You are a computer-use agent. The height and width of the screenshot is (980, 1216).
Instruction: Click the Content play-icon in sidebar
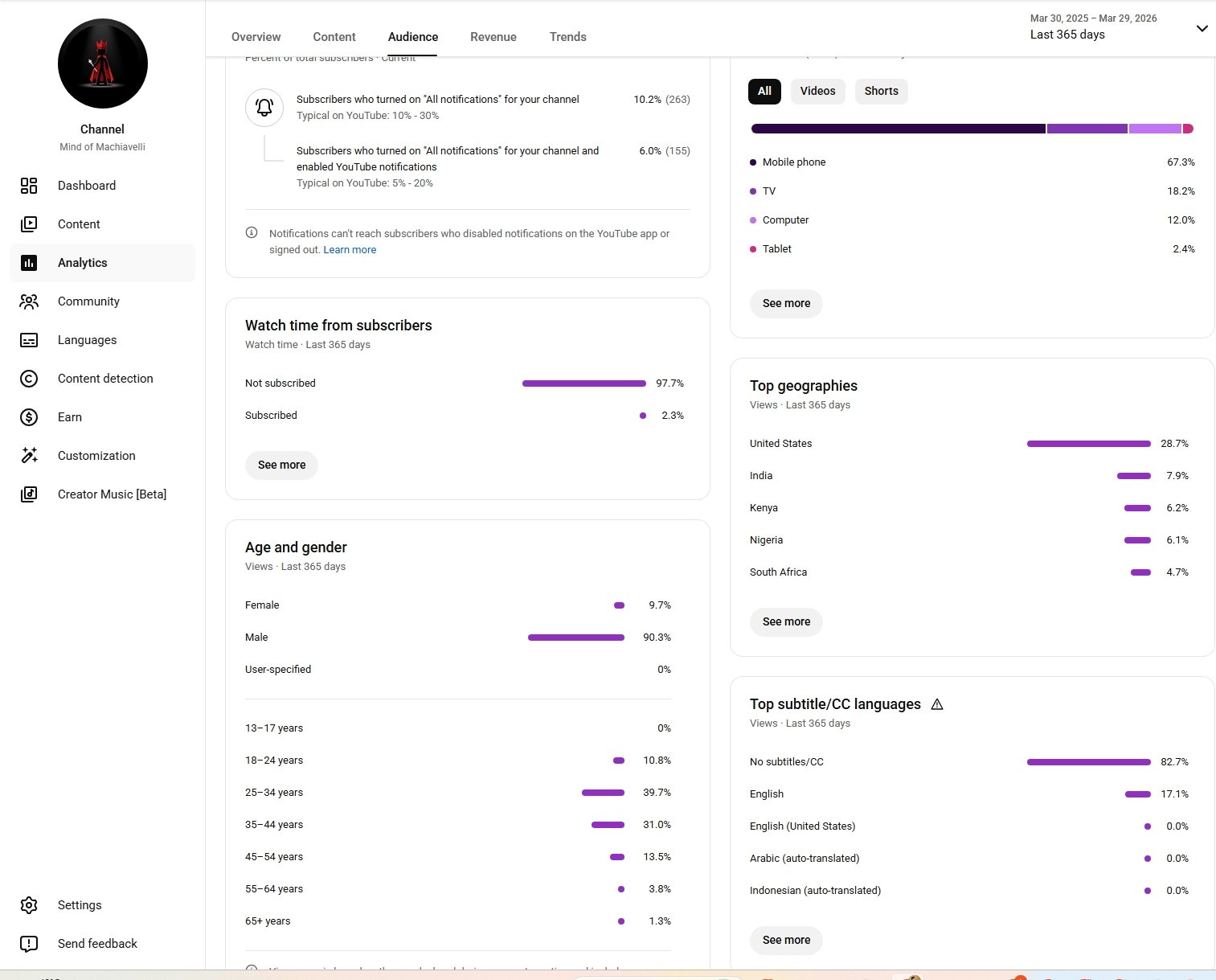coord(29,224)
